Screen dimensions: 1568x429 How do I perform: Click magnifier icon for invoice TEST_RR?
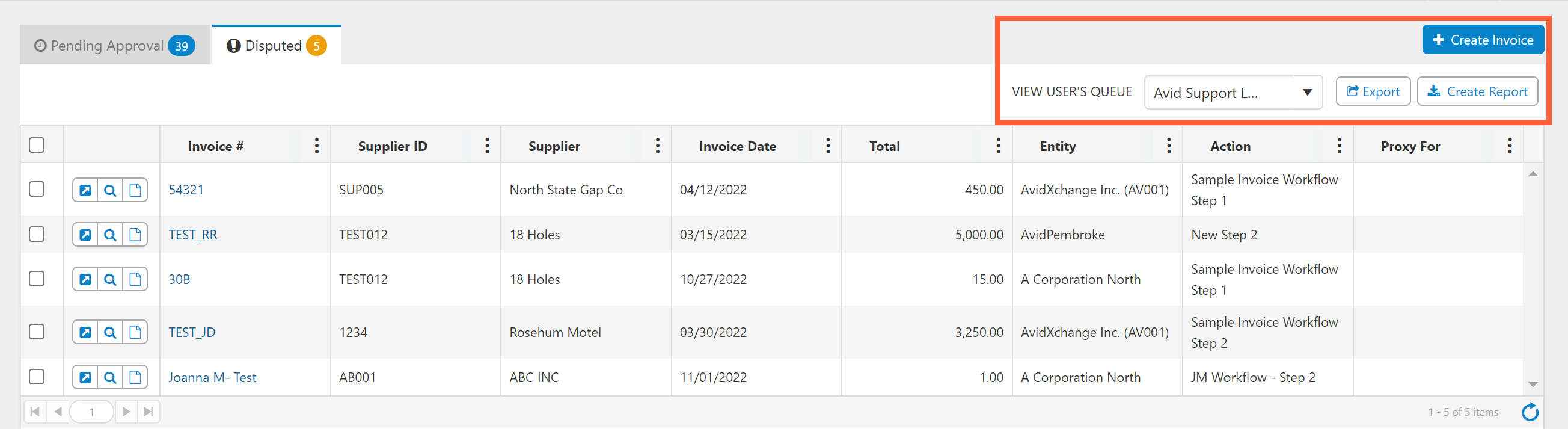pos(110,235)
